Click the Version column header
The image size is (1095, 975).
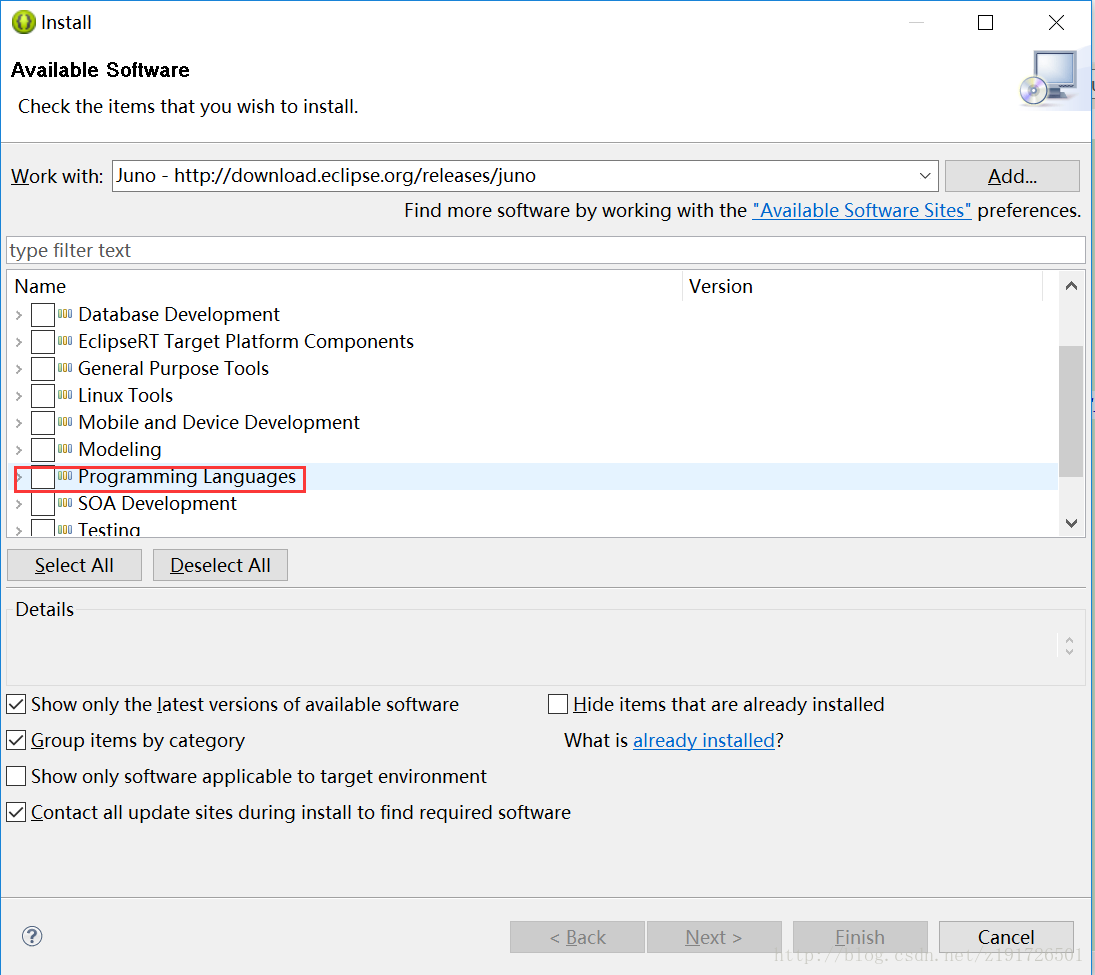click(x=862, y=286)
